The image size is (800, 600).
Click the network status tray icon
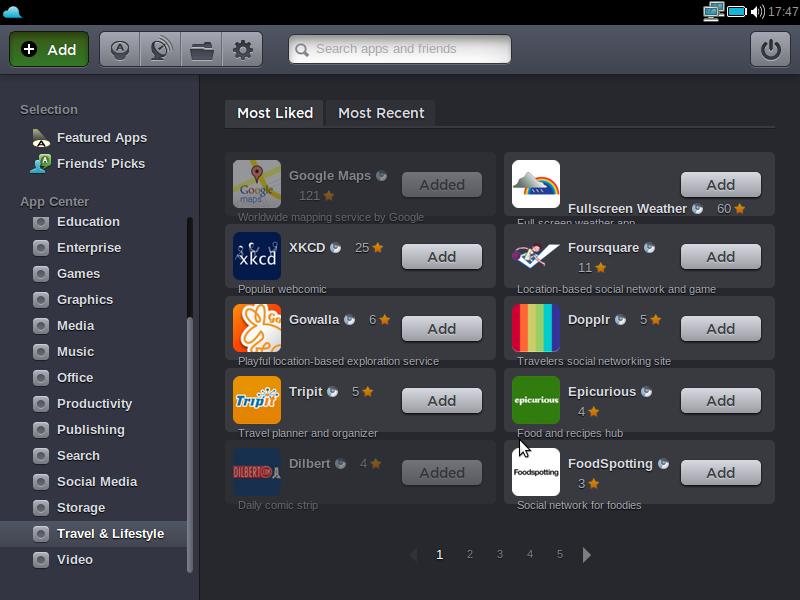pyautogui.click(x=713, y=12)
